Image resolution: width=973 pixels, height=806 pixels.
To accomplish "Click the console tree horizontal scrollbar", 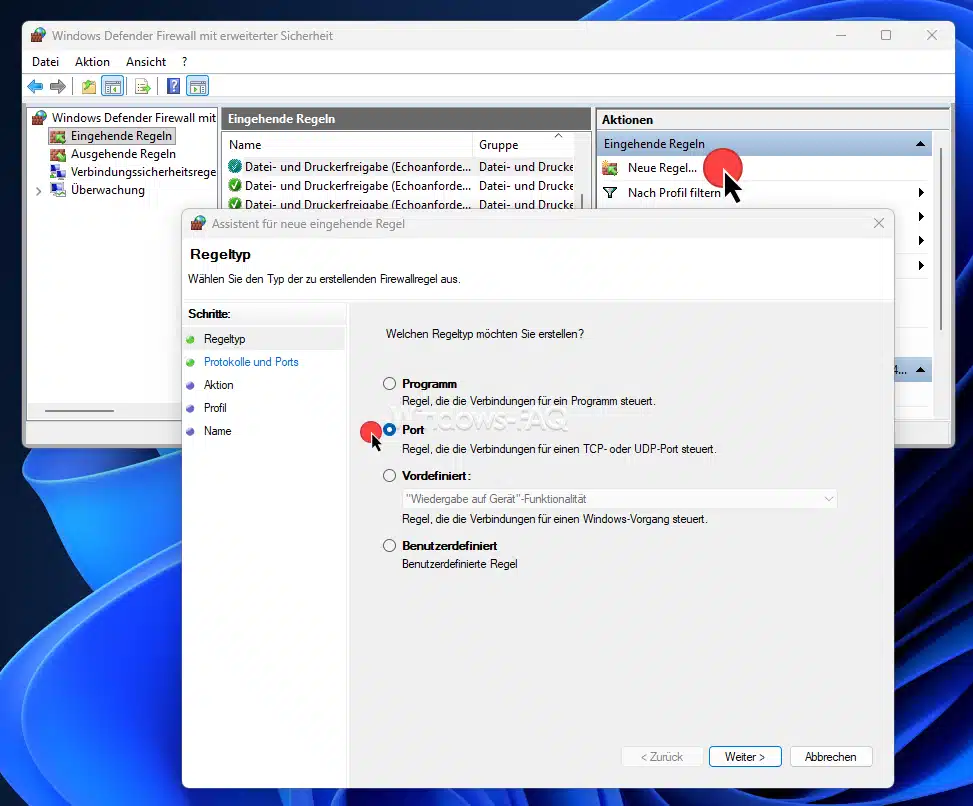I will [x=79, y=411].
